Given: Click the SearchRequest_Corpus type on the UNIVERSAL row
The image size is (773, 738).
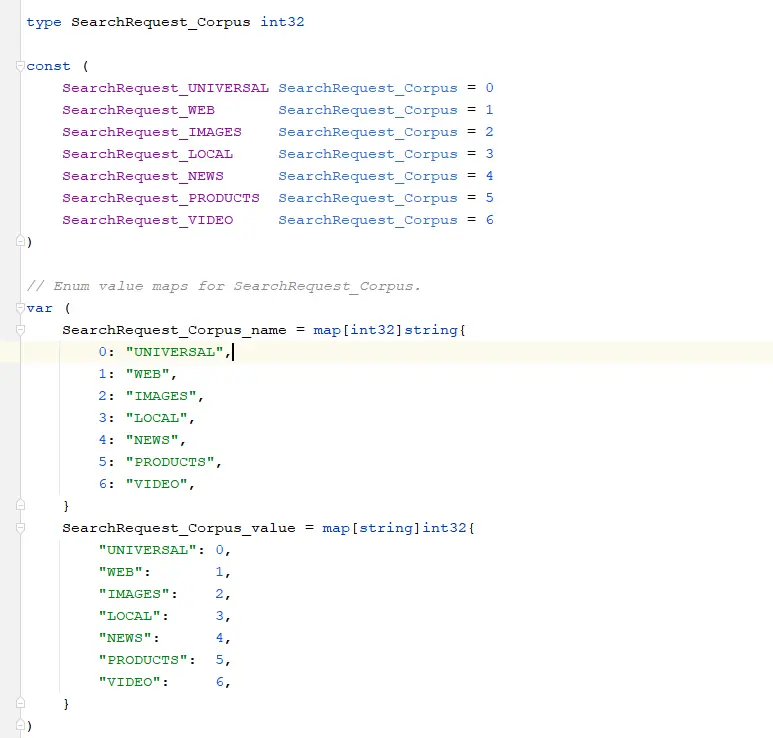Looking at the screenshot, I should coord(368,88).
